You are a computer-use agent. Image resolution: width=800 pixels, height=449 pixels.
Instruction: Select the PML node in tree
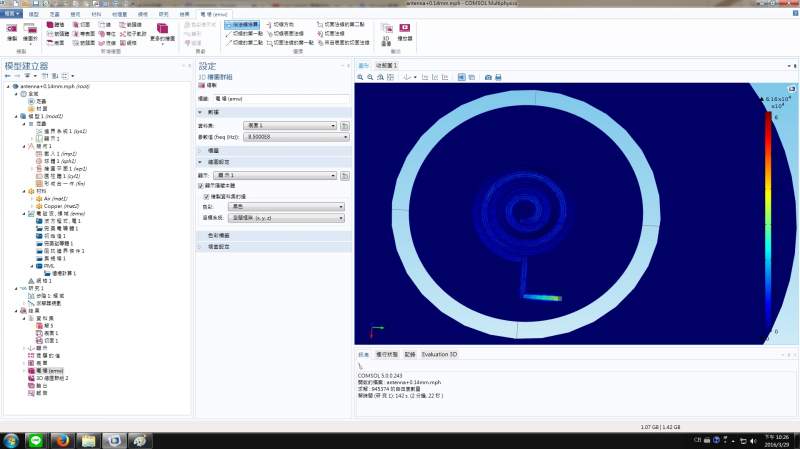[x=45, y=266]
